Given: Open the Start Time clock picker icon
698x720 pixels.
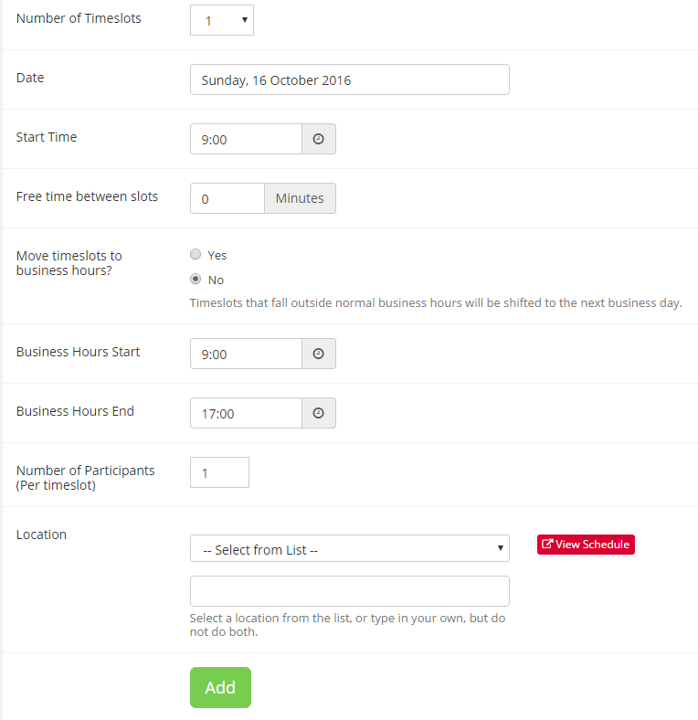Looking at the screenshot, I should [x=318, y=139].
